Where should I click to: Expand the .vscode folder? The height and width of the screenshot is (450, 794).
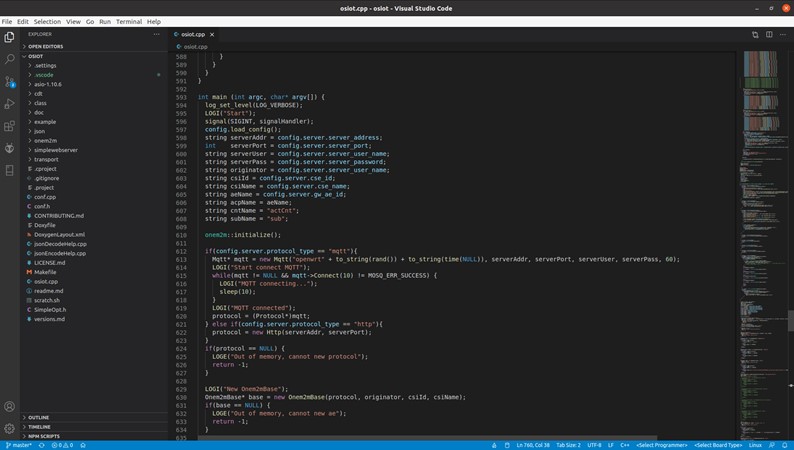click(x=94, y=75)
